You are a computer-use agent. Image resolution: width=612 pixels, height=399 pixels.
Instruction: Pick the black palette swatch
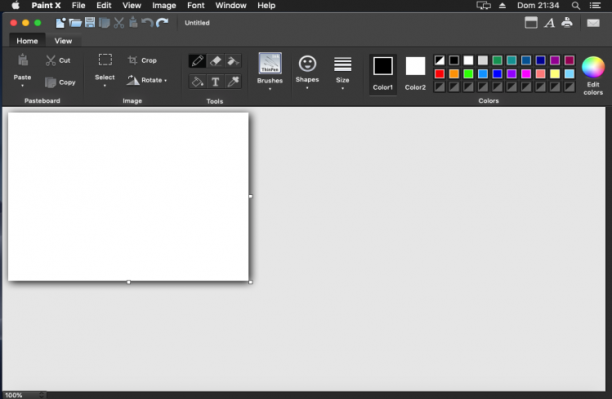(x=454, y=60)
